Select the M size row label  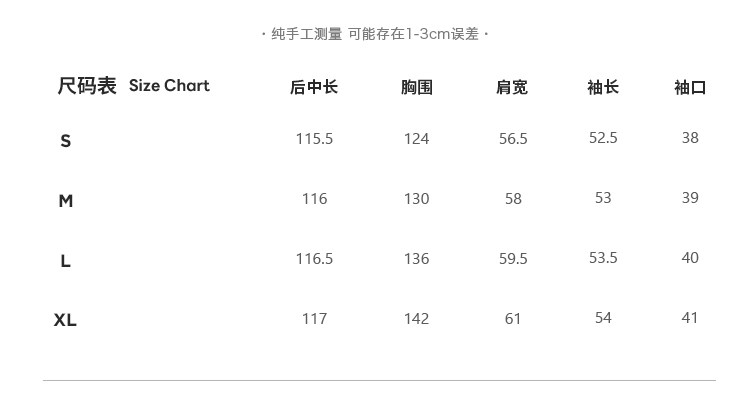click(x=66, y=201)
